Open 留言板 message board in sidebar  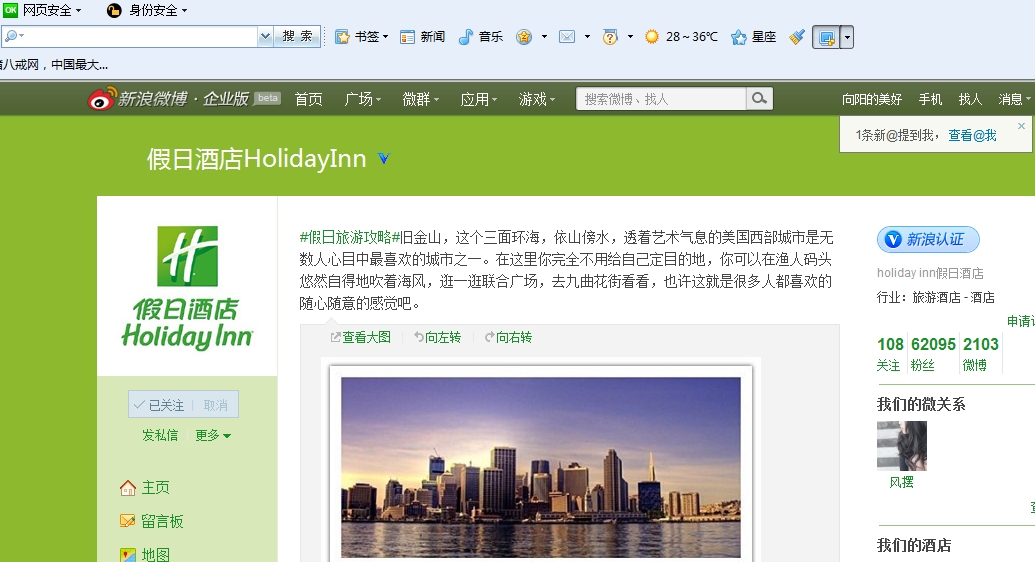click(151, 521)
